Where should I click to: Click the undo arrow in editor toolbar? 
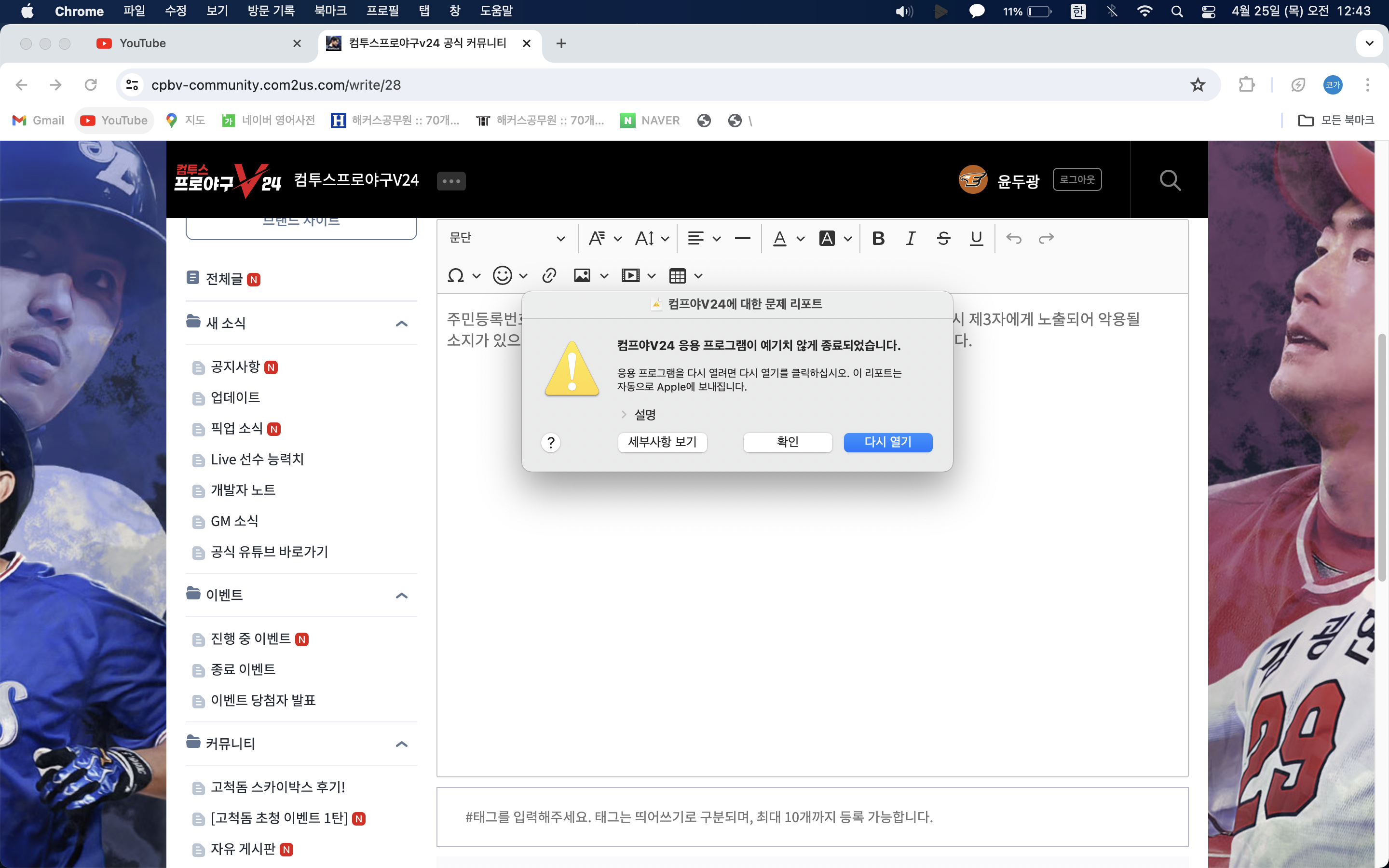[x=1014, y=238]
